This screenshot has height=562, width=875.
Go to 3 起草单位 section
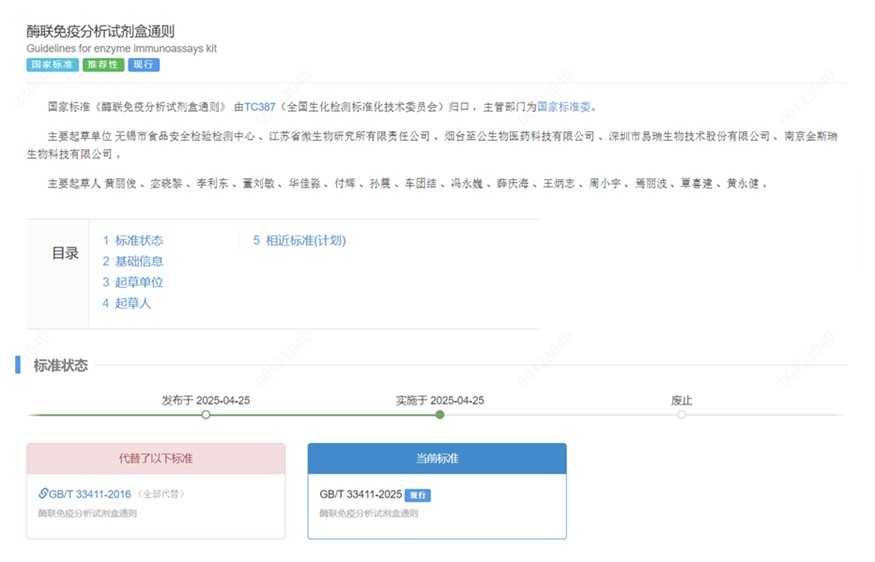[x=132, y=282]
